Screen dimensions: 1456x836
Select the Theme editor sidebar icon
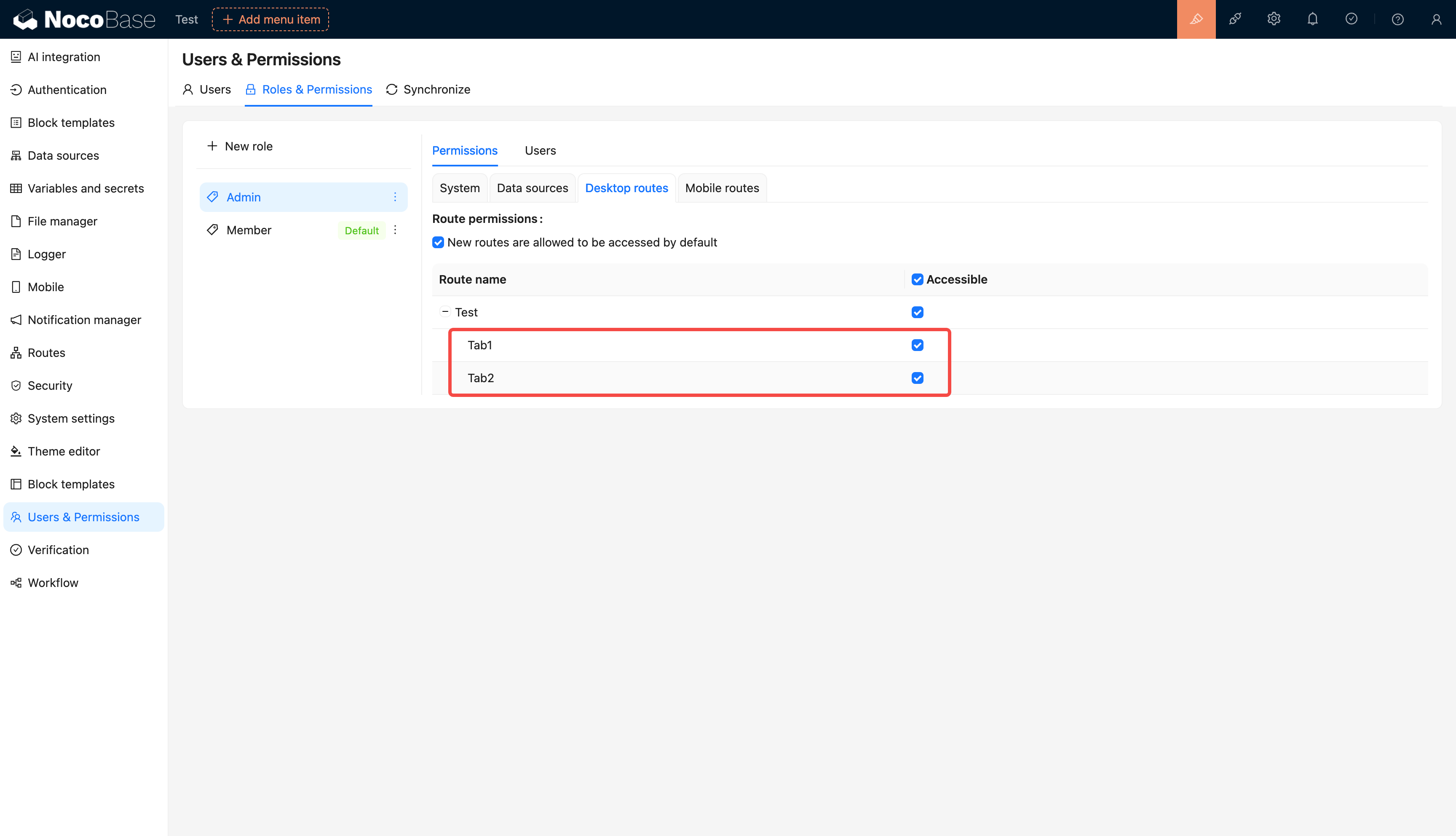16,450
